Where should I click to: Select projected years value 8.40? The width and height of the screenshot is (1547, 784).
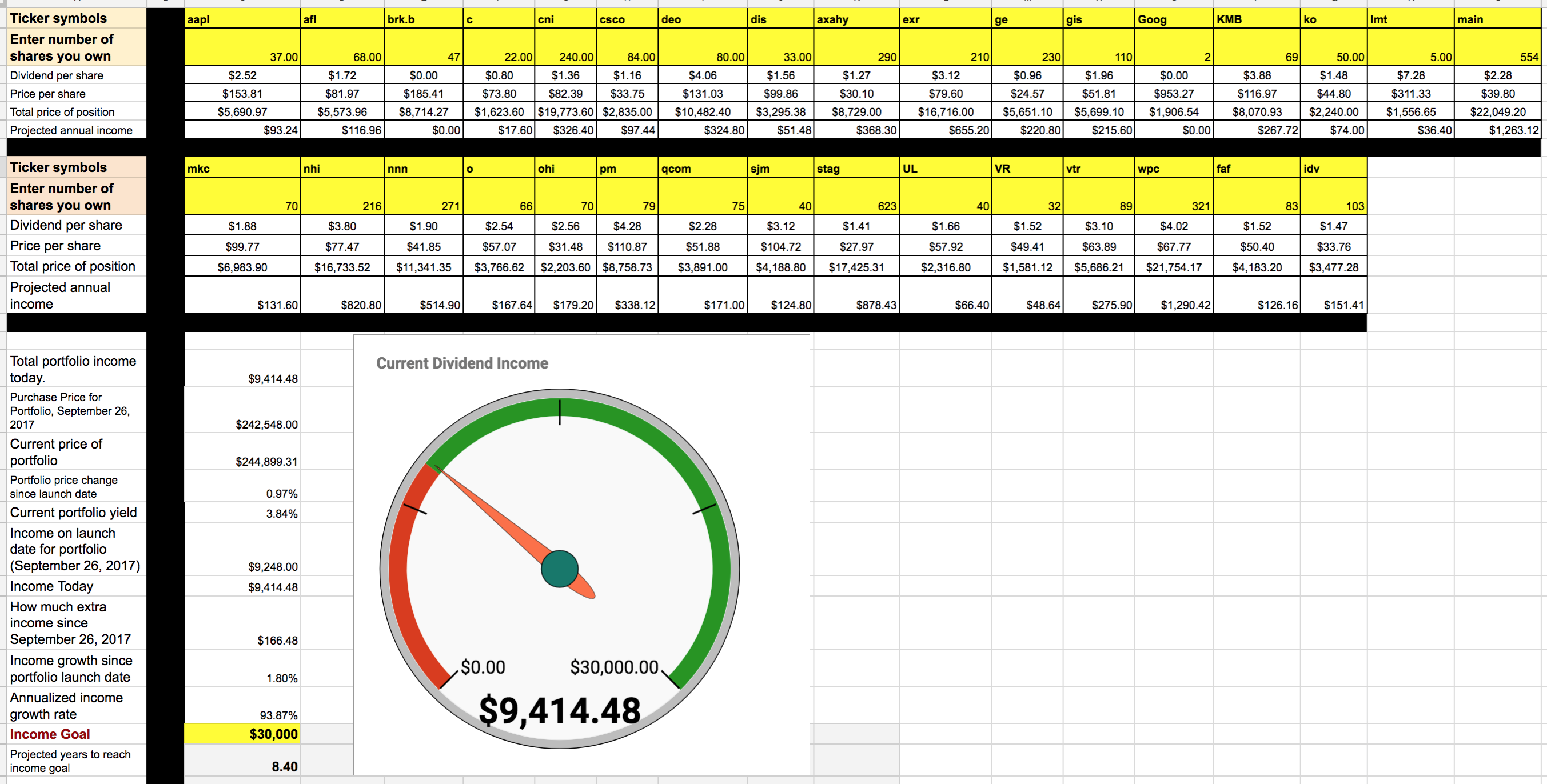[241, 760]
